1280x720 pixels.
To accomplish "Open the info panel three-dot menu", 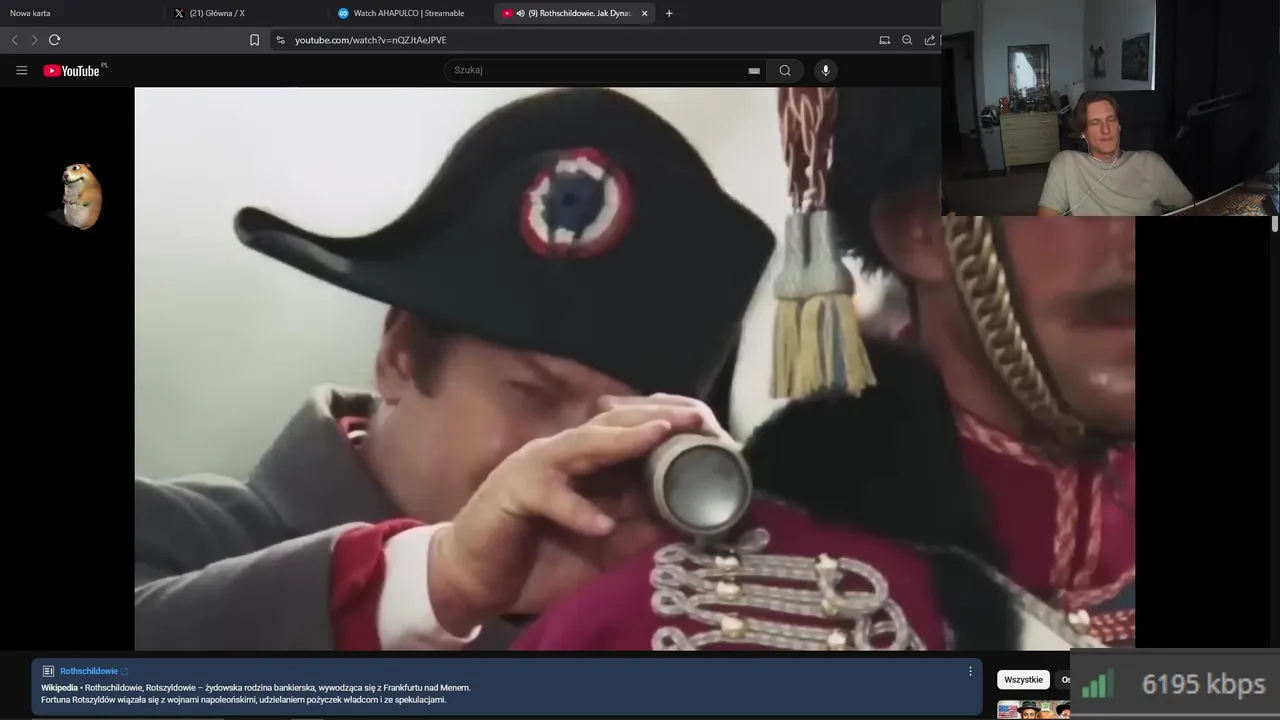I will point(970,671).
